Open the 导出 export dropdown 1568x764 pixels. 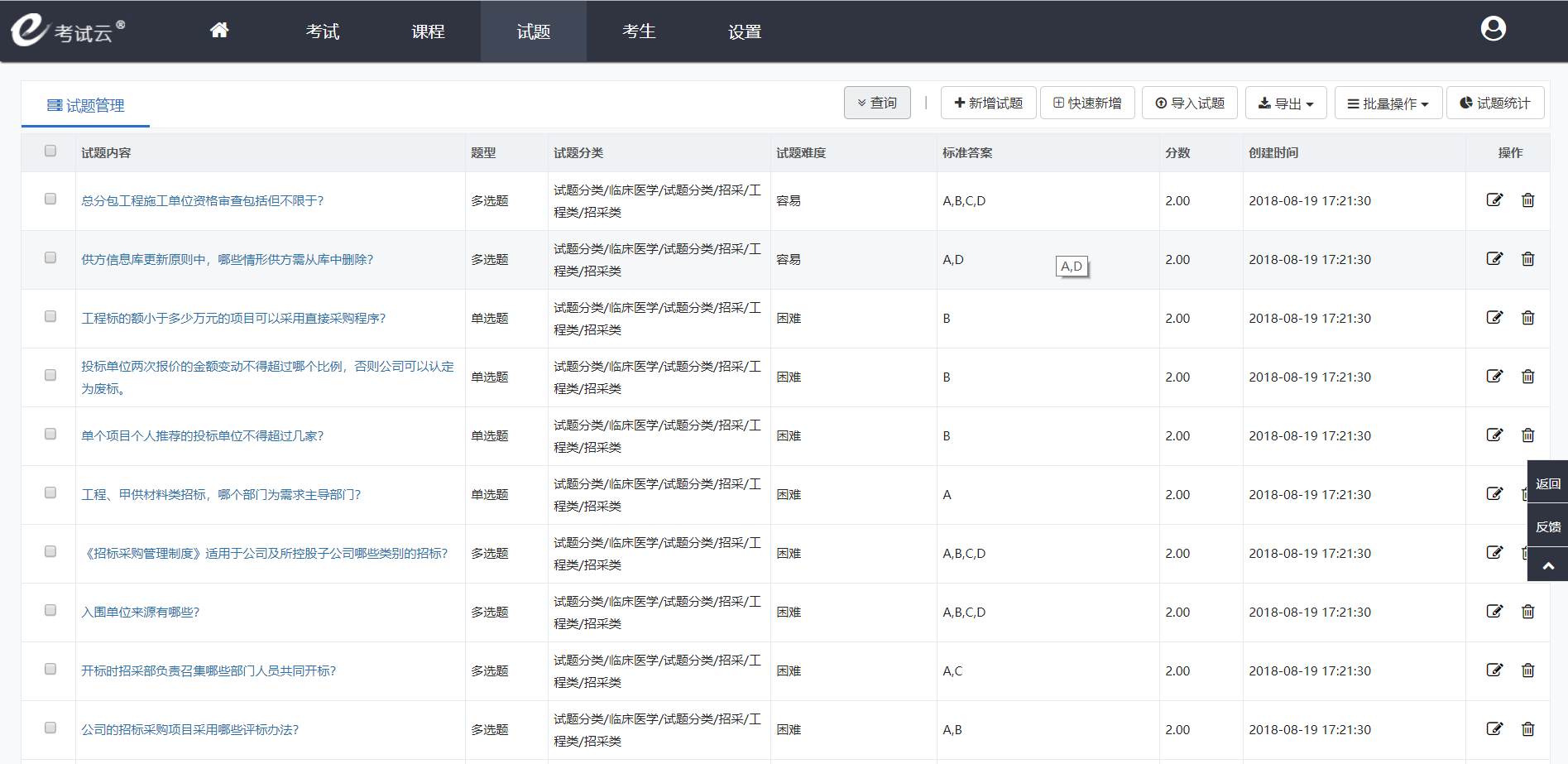click(1286, 103)
